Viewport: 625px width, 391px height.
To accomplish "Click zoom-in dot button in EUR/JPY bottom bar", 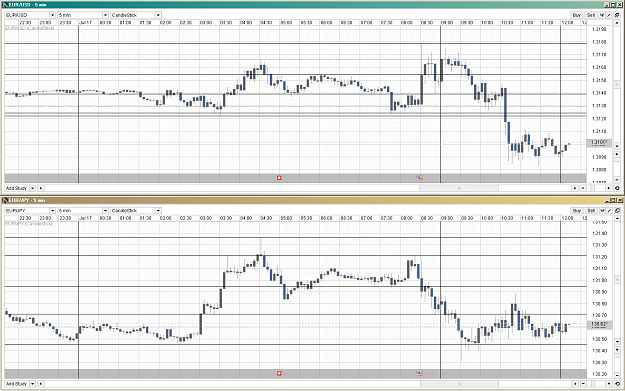I will 609,383.
